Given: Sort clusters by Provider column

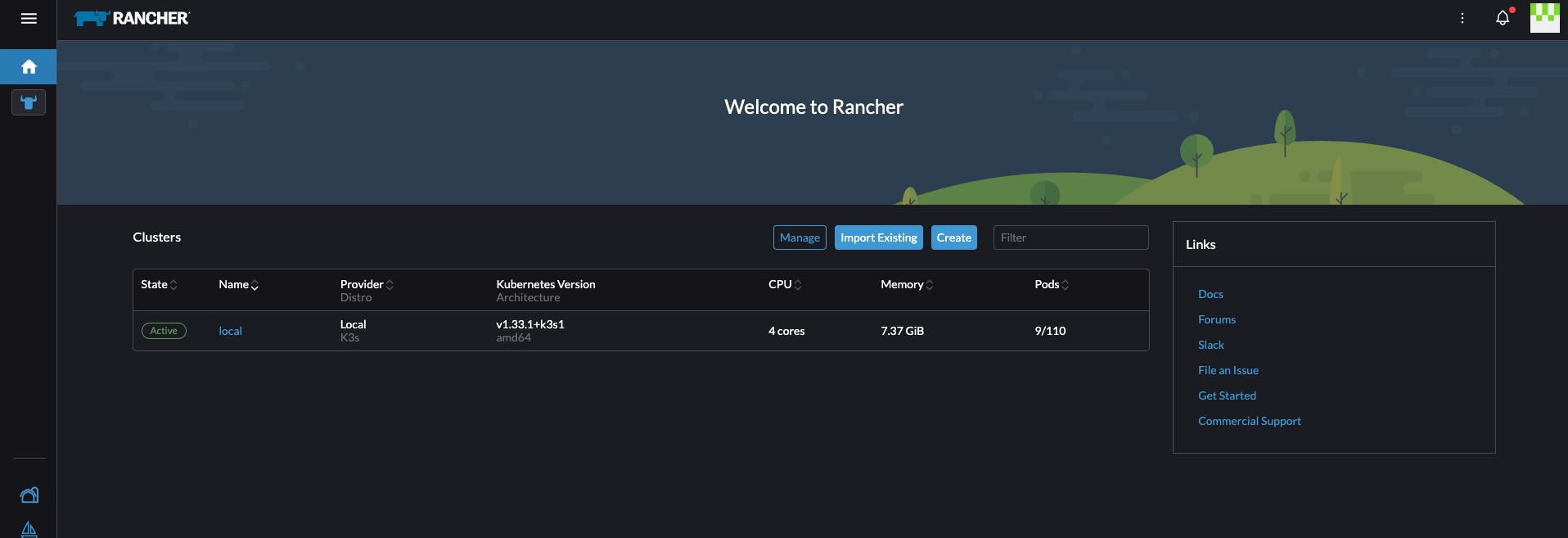Looking at the screenshot, I should (367, 284).
